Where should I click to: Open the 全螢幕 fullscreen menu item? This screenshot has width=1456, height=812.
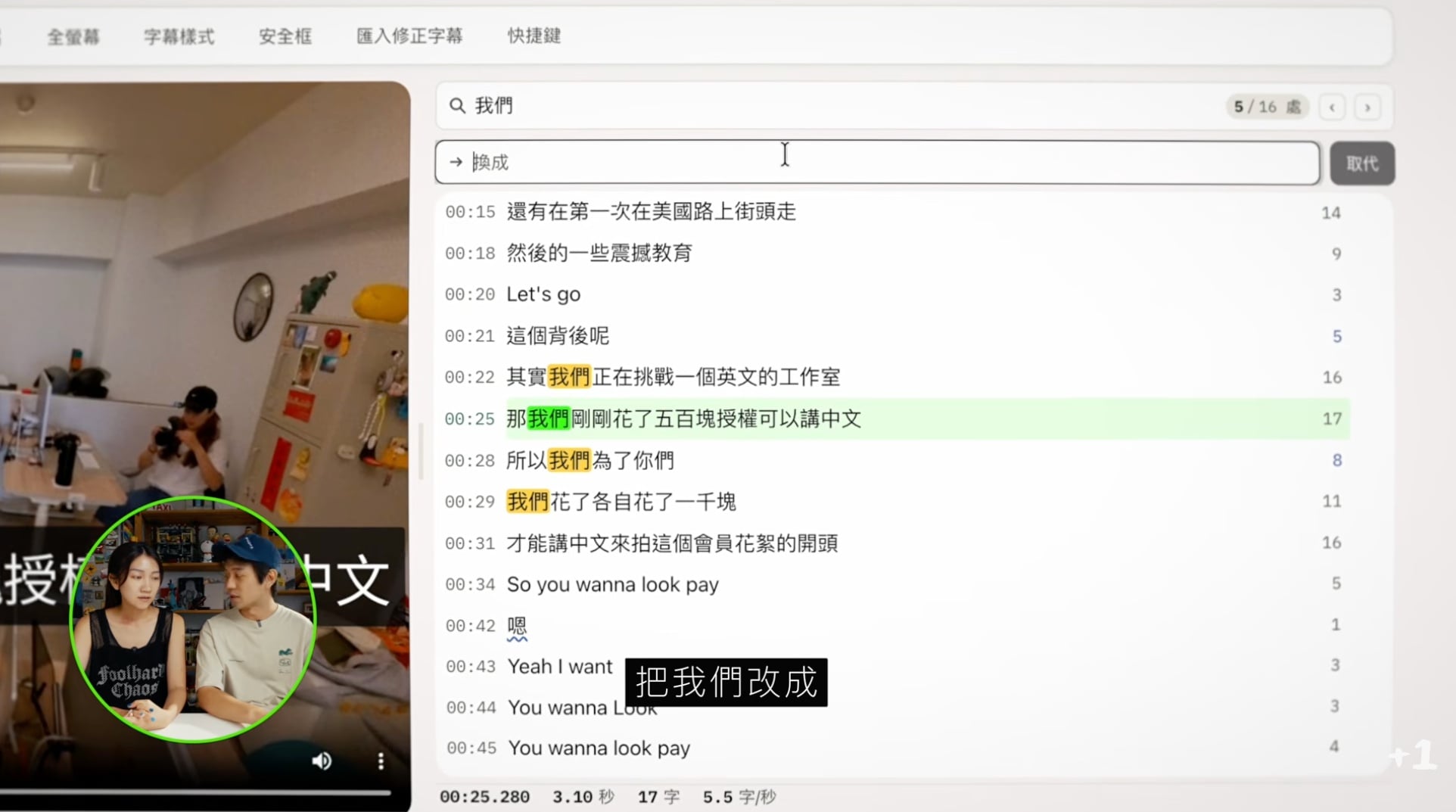tap(73, 36)
